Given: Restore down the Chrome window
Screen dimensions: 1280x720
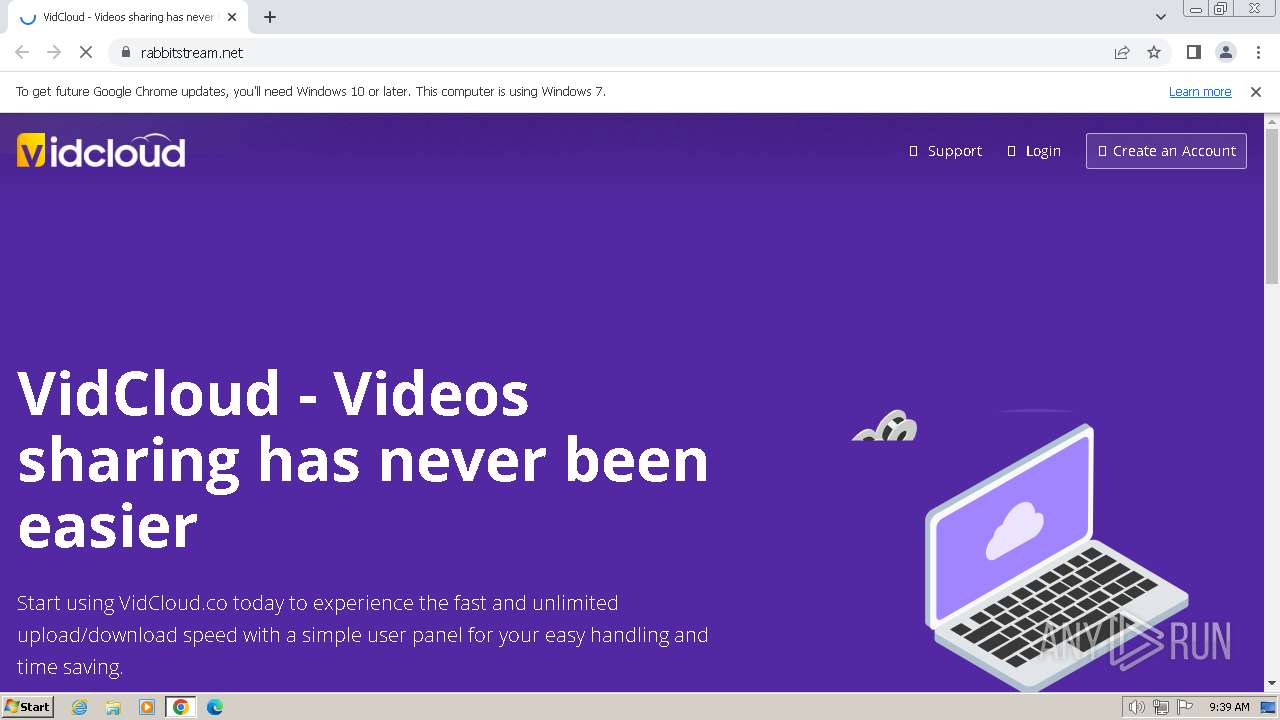Looking at the screenshot, I should 1221,9.
